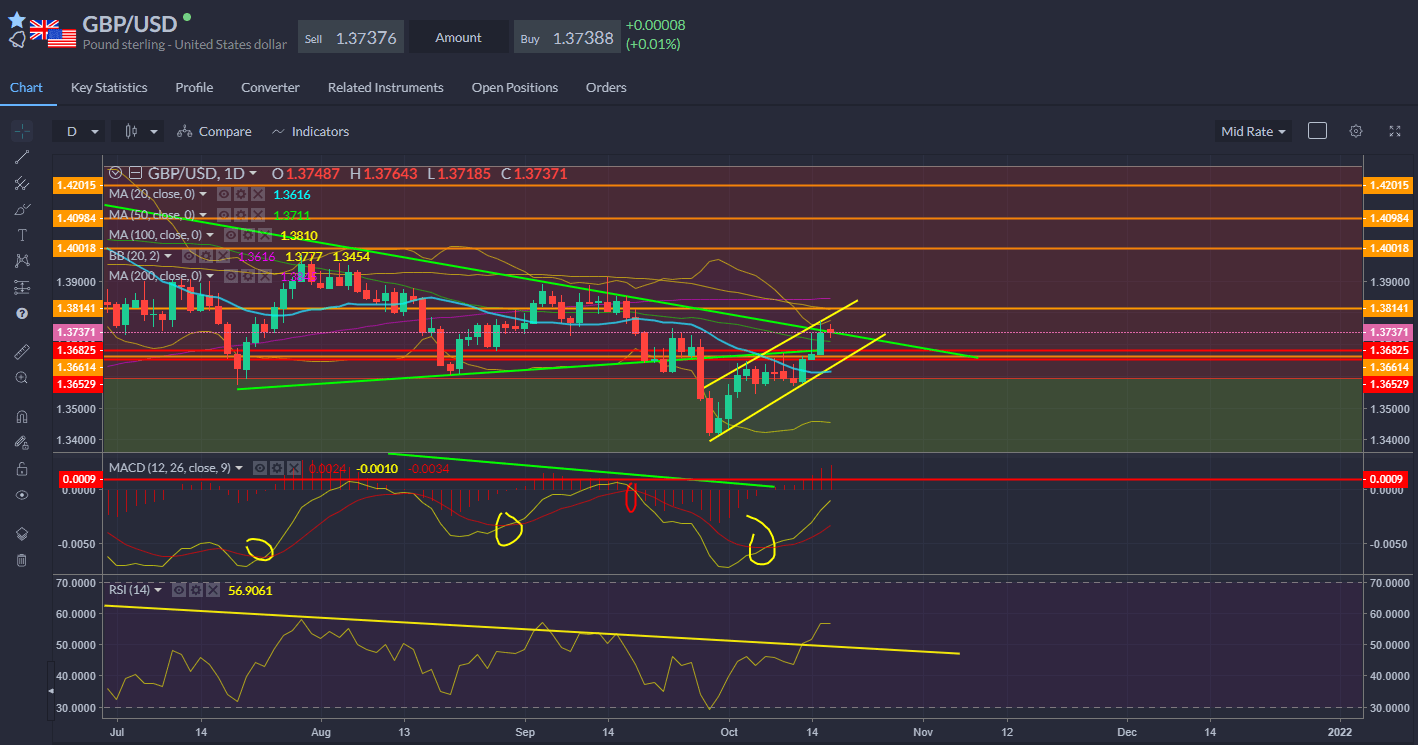The width and height of the screenshot is (1418, 745).
Task: Click the Amount input field
Action: click(x=458, y=36)
